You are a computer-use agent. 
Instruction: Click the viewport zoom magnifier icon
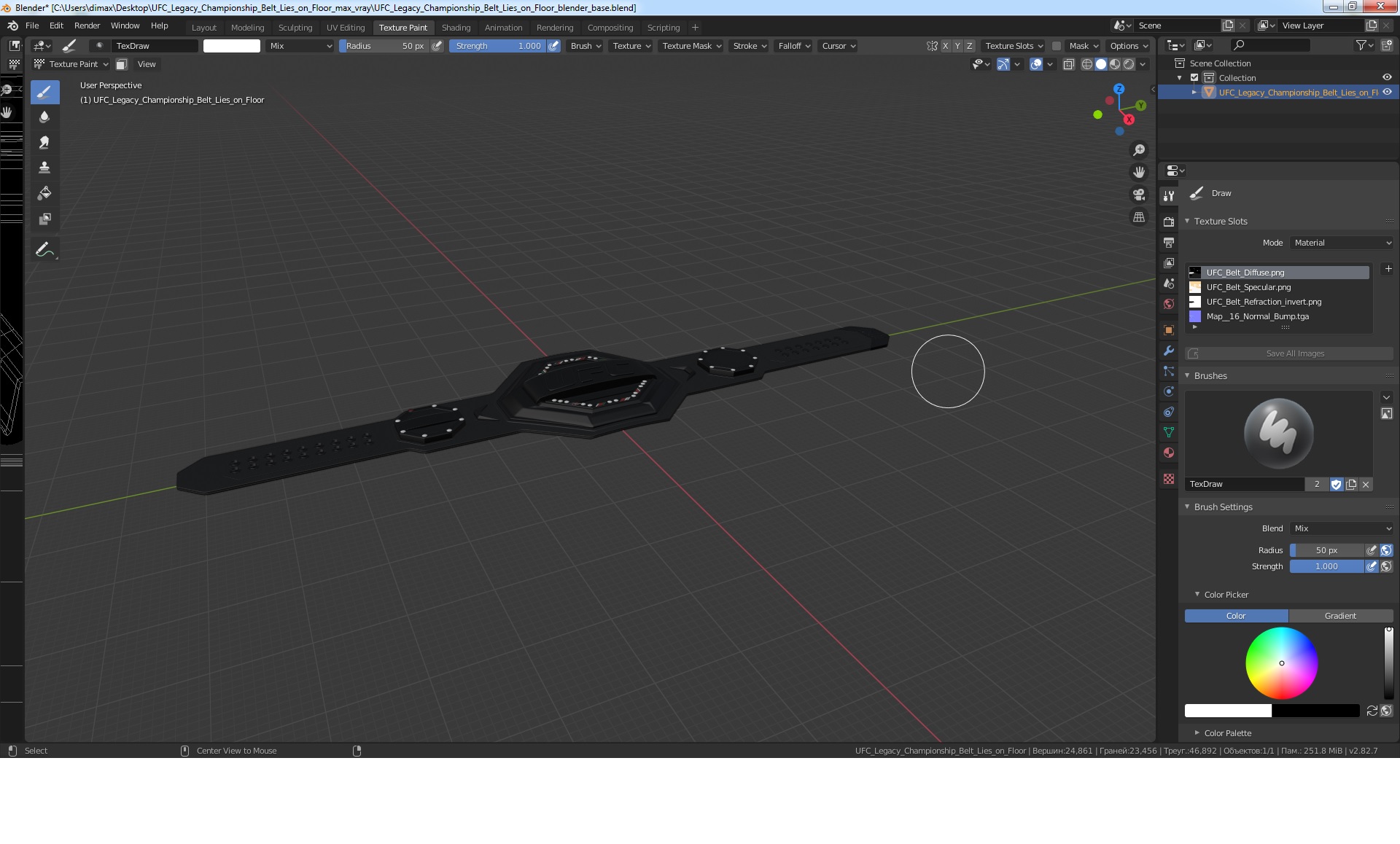pos(1138,150)
